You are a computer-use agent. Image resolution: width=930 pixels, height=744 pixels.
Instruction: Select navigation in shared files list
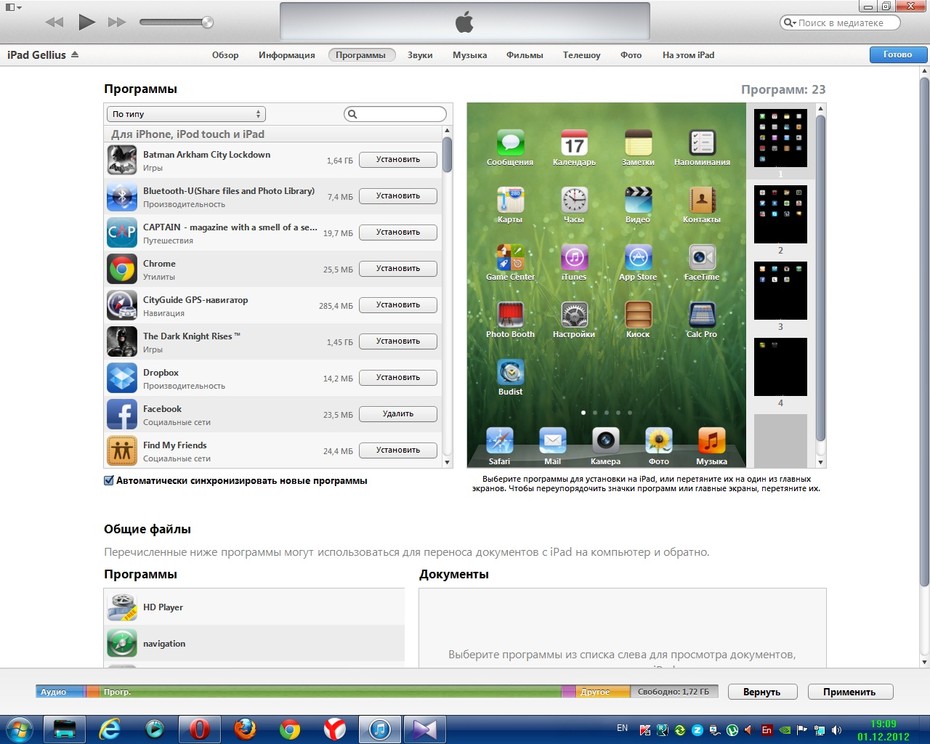point(254,643)
